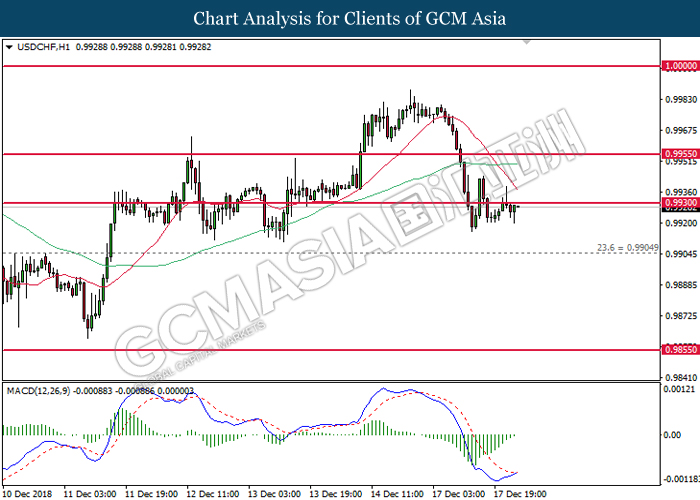Image resolution: width=700 pixels, height=500 pixels.
Task: Click the 0.98725 price axis value
Action: tap(681, 316)
